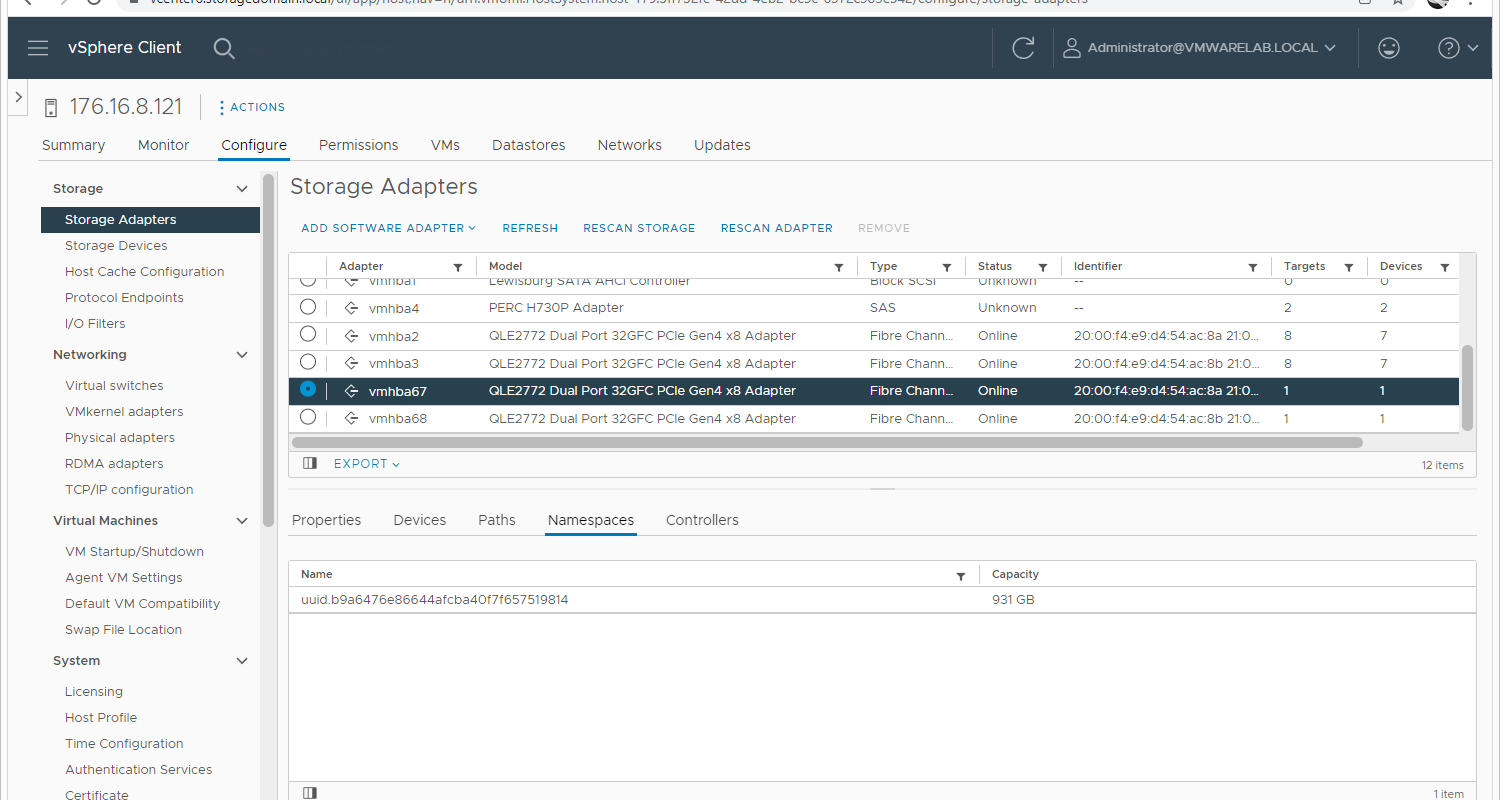Click adapter icon for vmhba67

click(351, 391)
